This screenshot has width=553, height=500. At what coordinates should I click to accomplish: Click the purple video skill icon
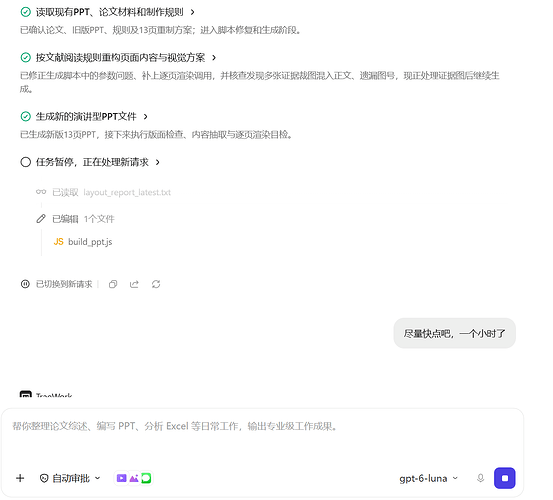[121, 478]
